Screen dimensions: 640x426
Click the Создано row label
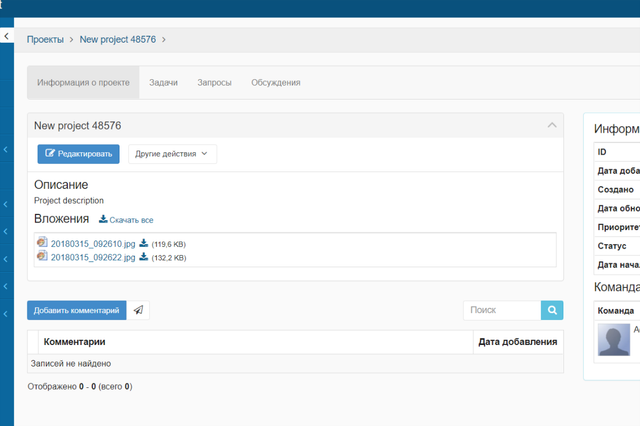[x=616, y=190]
